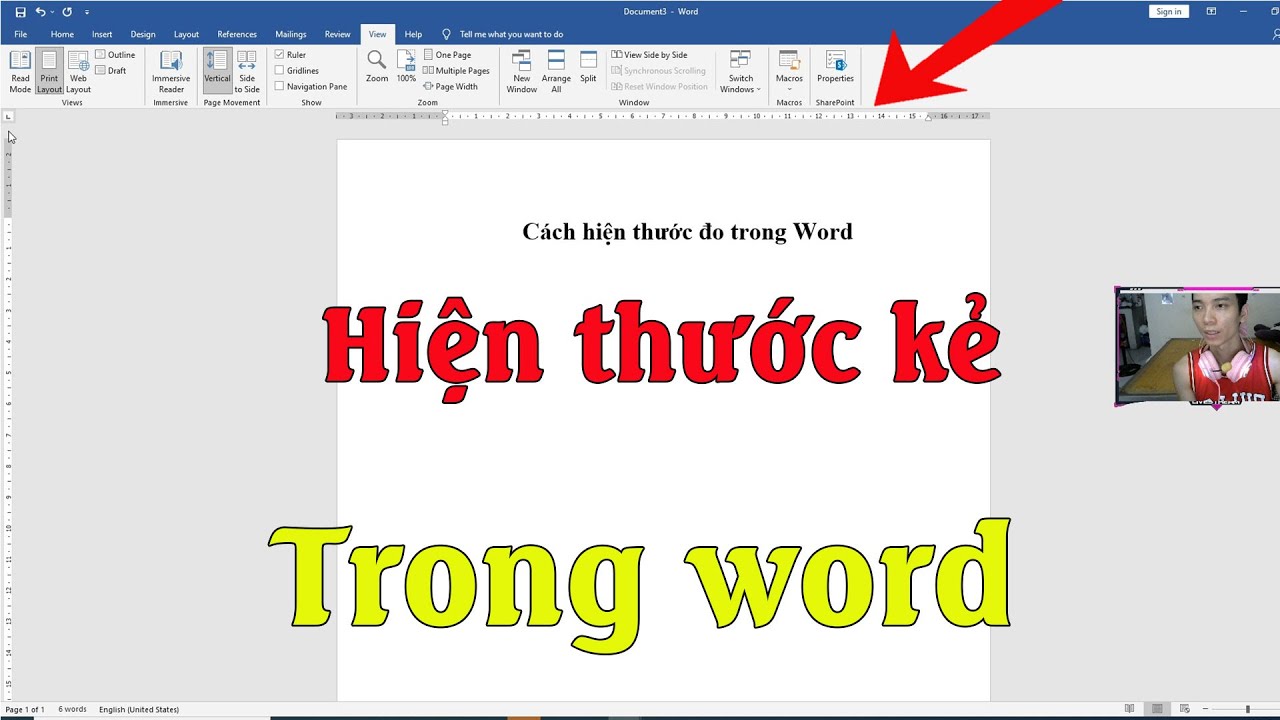Select the Mailings tab
This screenshot has height=720, width=1280.
click(291, 34)
